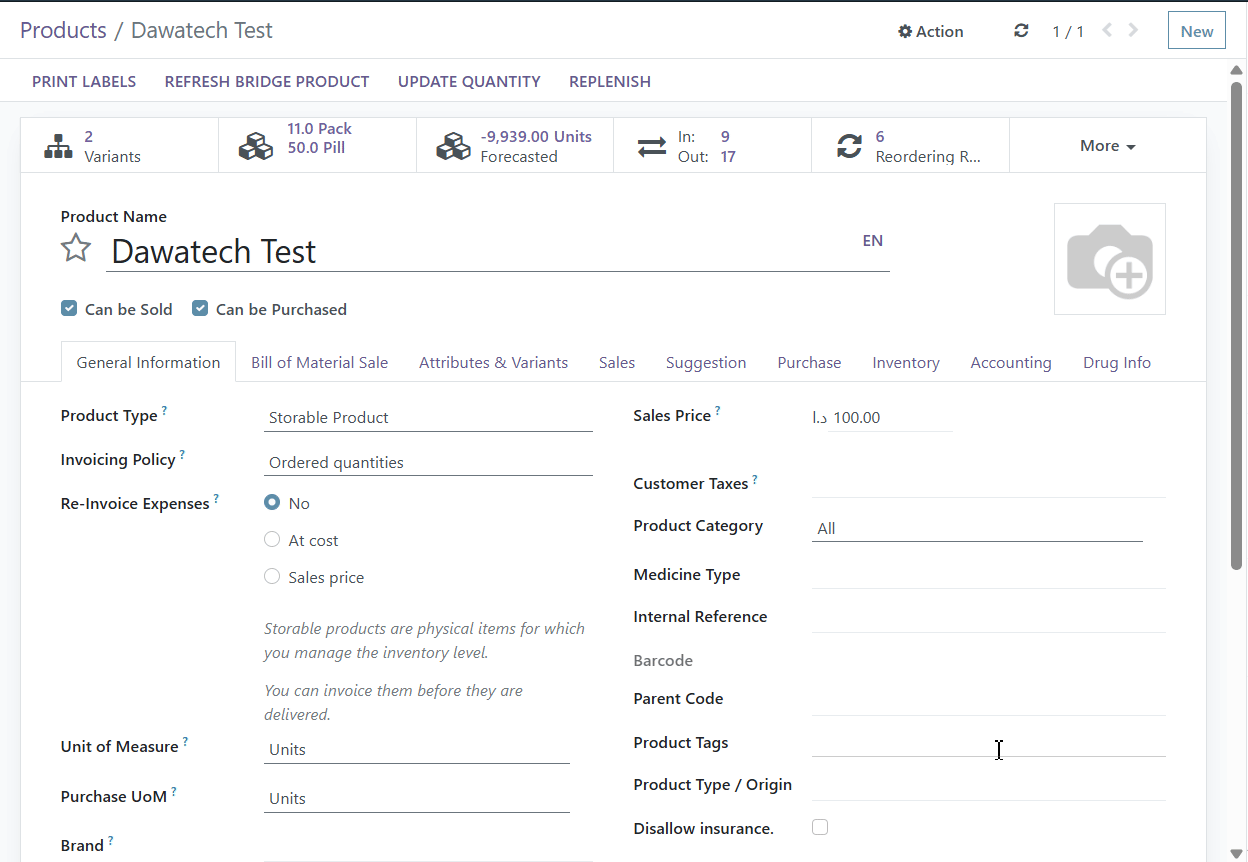Open the Unit of Measure dropdown
Image resolution: width=1248 pixels, height=862 pixels.
pos(417,750)
